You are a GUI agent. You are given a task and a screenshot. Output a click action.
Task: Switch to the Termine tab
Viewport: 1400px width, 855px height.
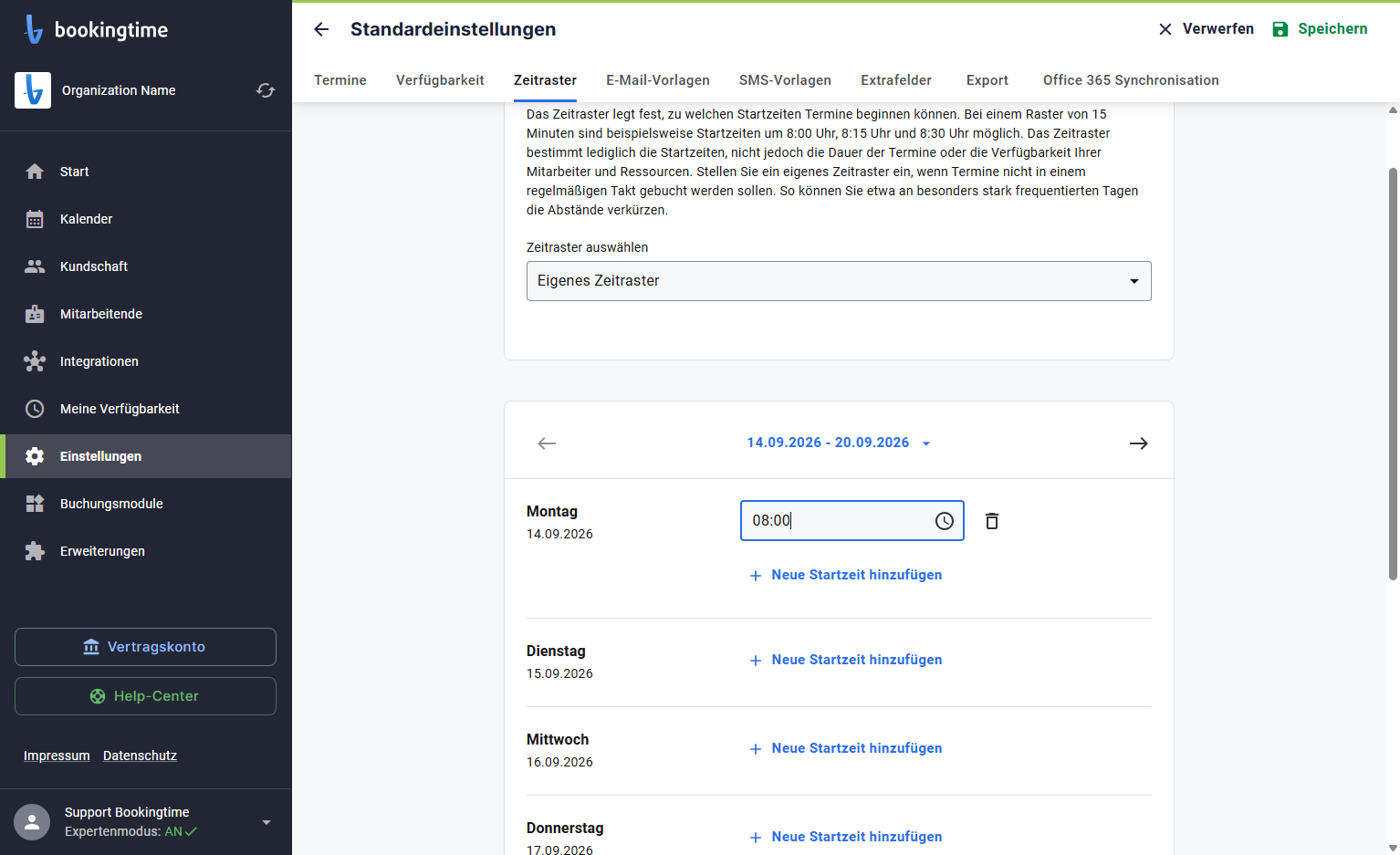(x=340, y=80)
